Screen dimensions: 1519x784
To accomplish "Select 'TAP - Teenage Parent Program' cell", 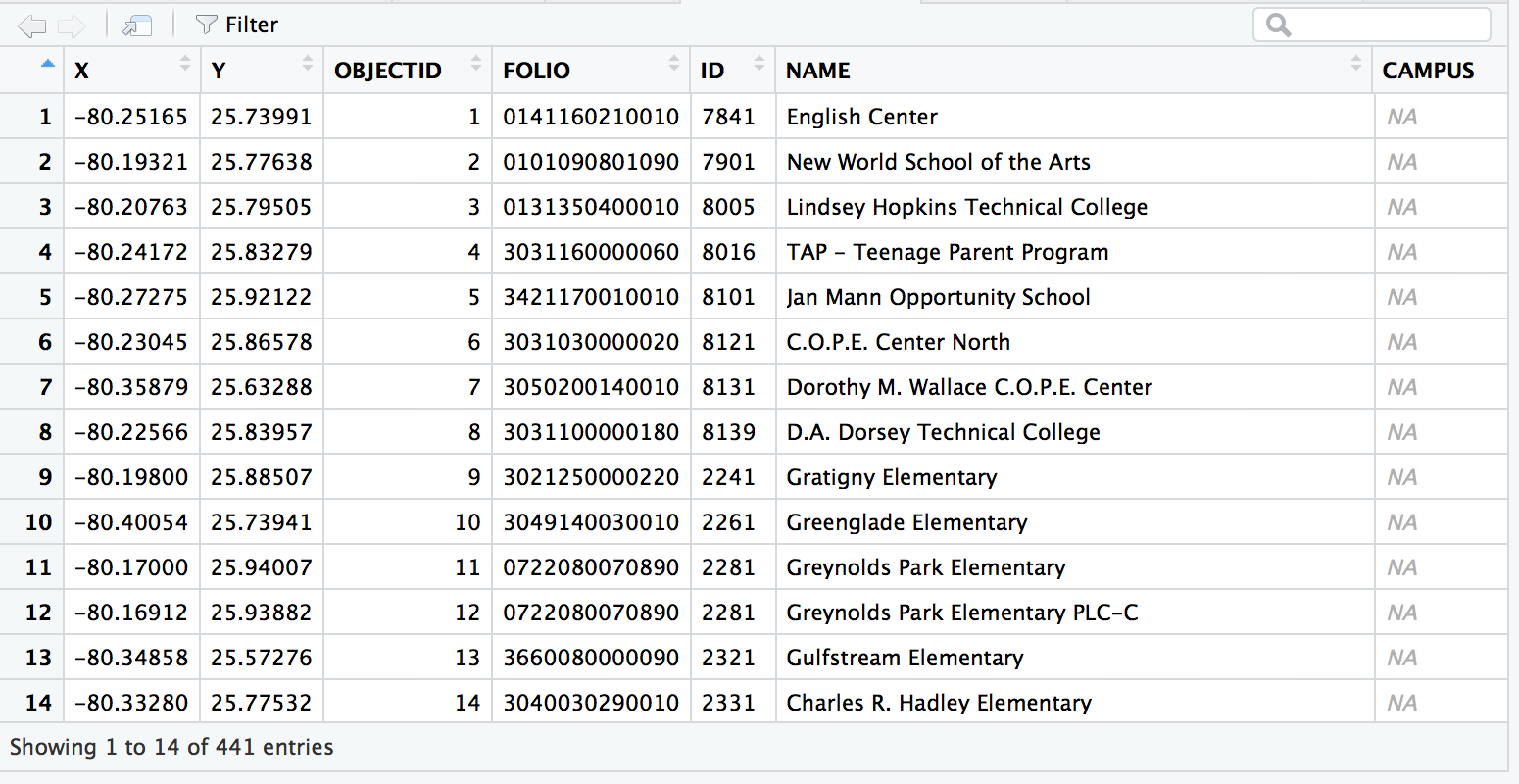I will coord(1074,252).
